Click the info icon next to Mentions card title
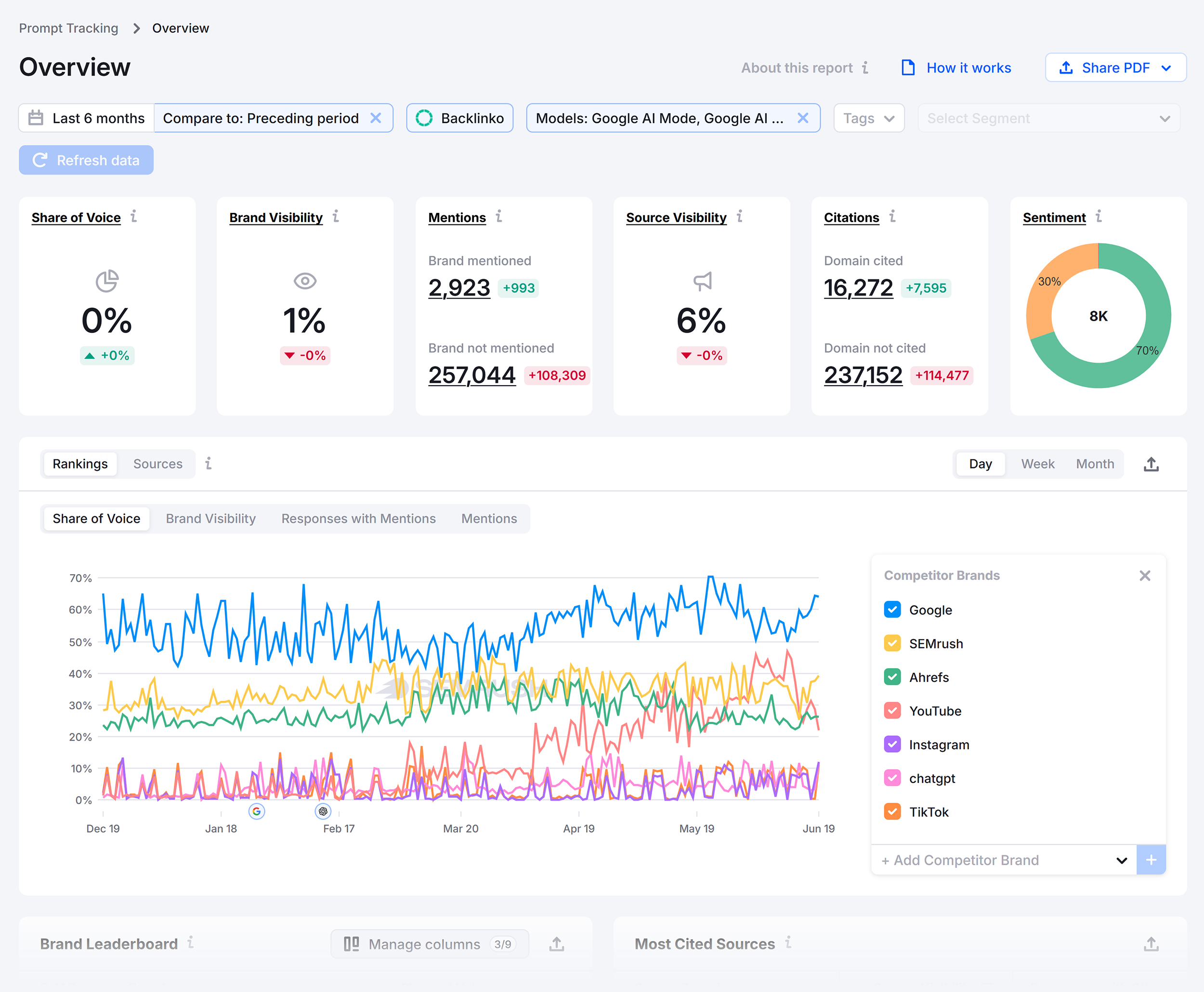Screen dimensions: 1204x992 (x=499, y=216)
